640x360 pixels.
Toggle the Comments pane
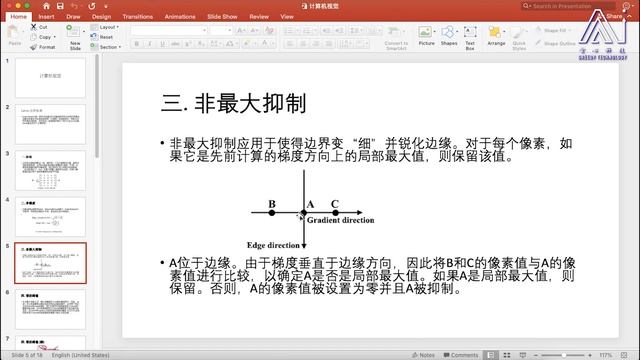click(461, 355)
